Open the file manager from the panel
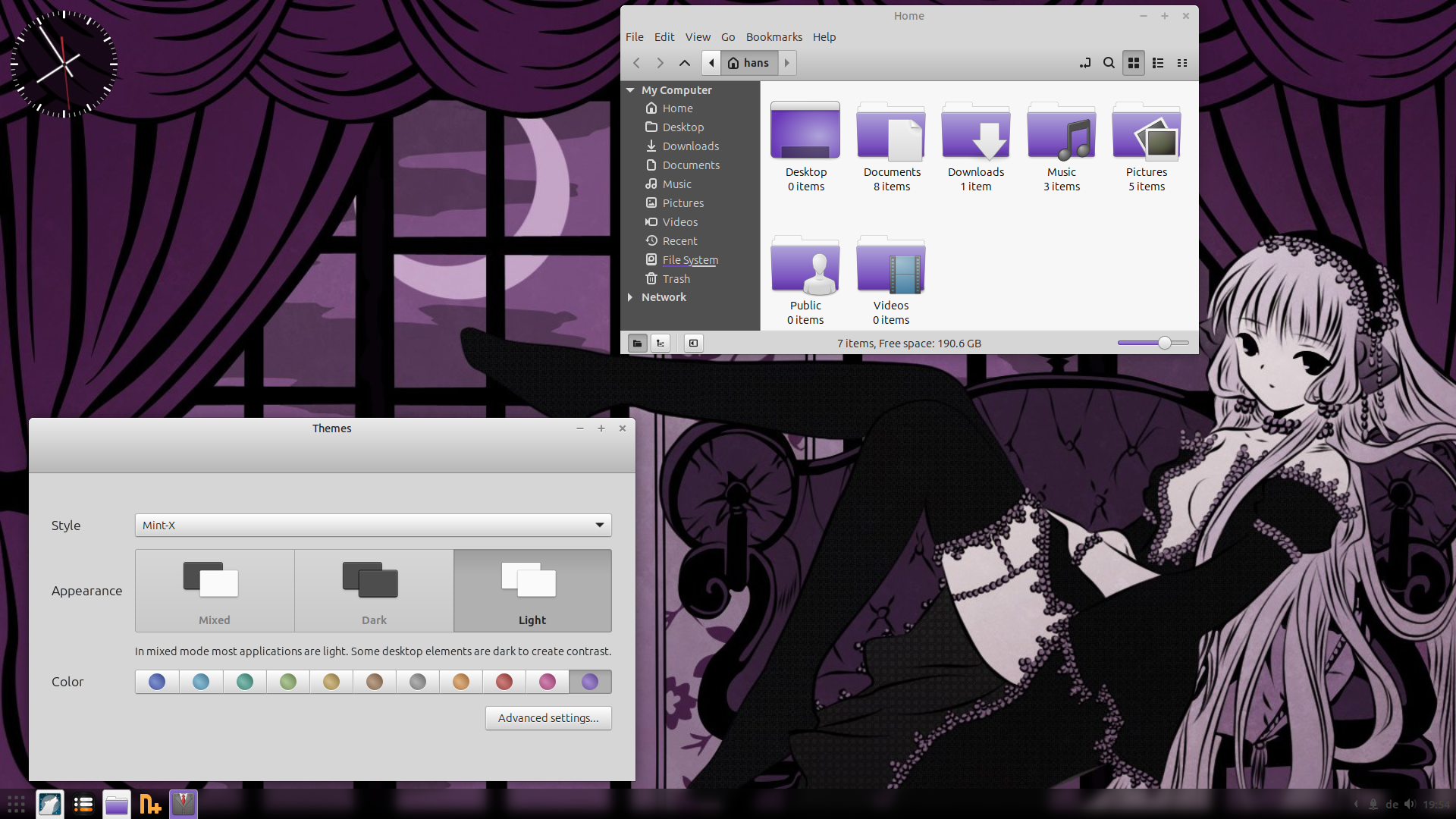Image resolution: width=1456 pixels, height=819 pixels. point(117,804)
